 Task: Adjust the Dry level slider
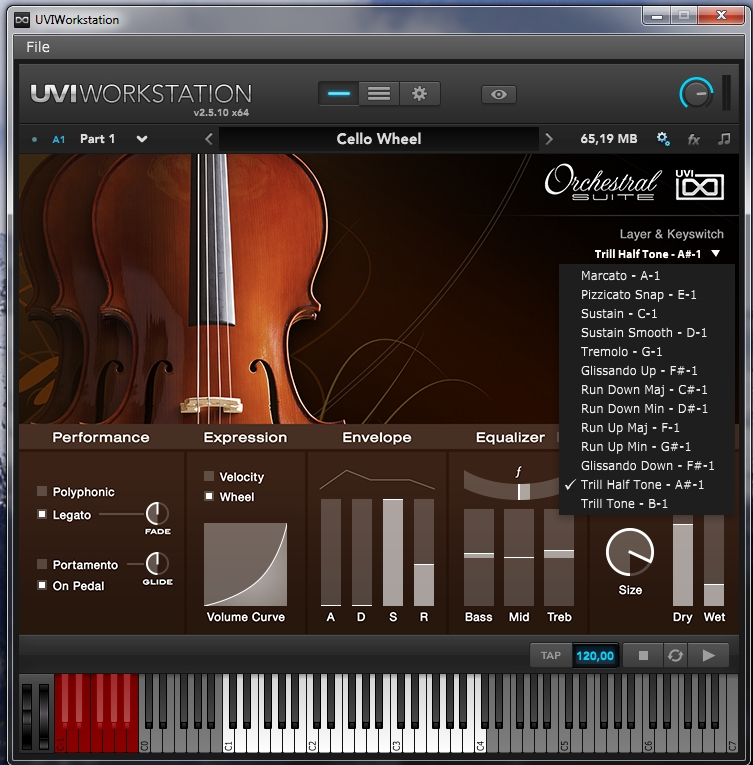point(683,561)
